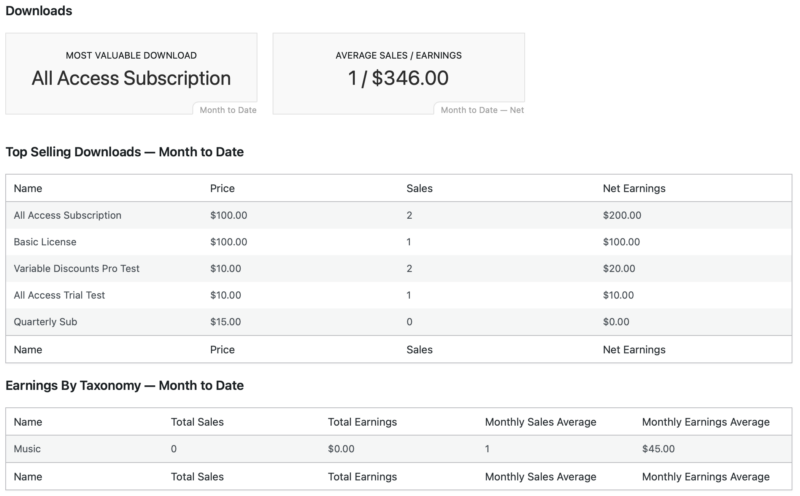Click the All Access Subscription tile value

coord(131,78)
